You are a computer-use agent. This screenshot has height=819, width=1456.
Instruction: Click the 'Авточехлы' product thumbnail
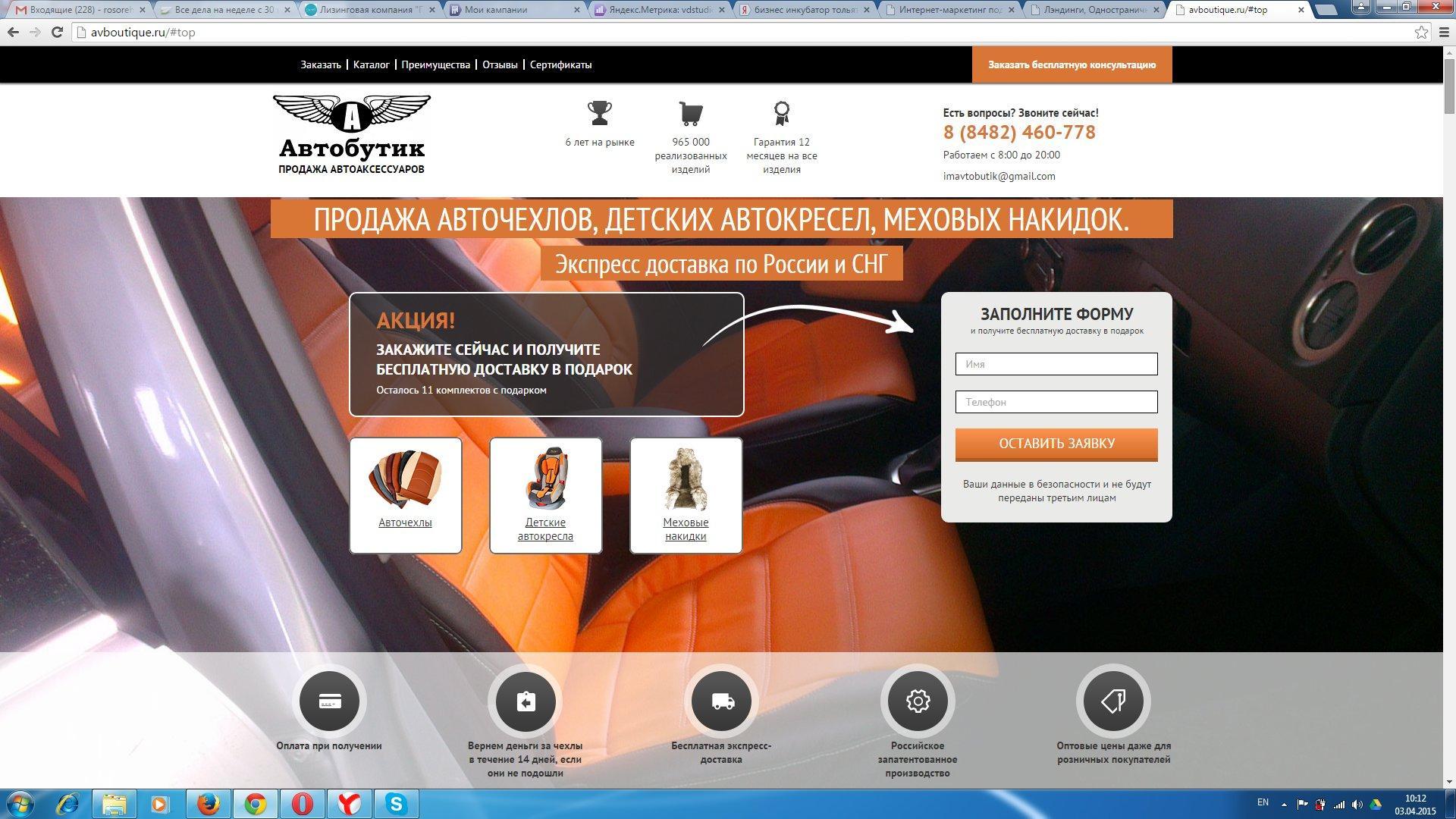tap(405, 479)
